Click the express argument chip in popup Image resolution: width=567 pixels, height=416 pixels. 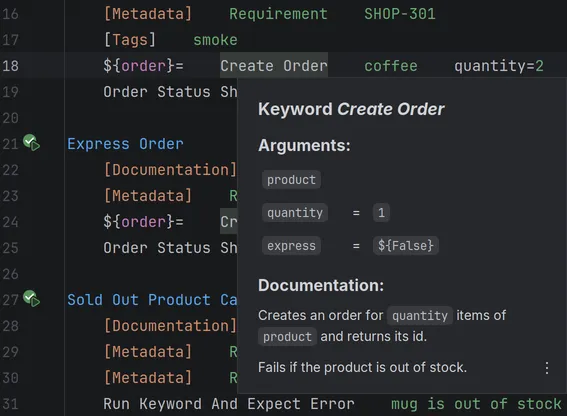coord(291,246)
